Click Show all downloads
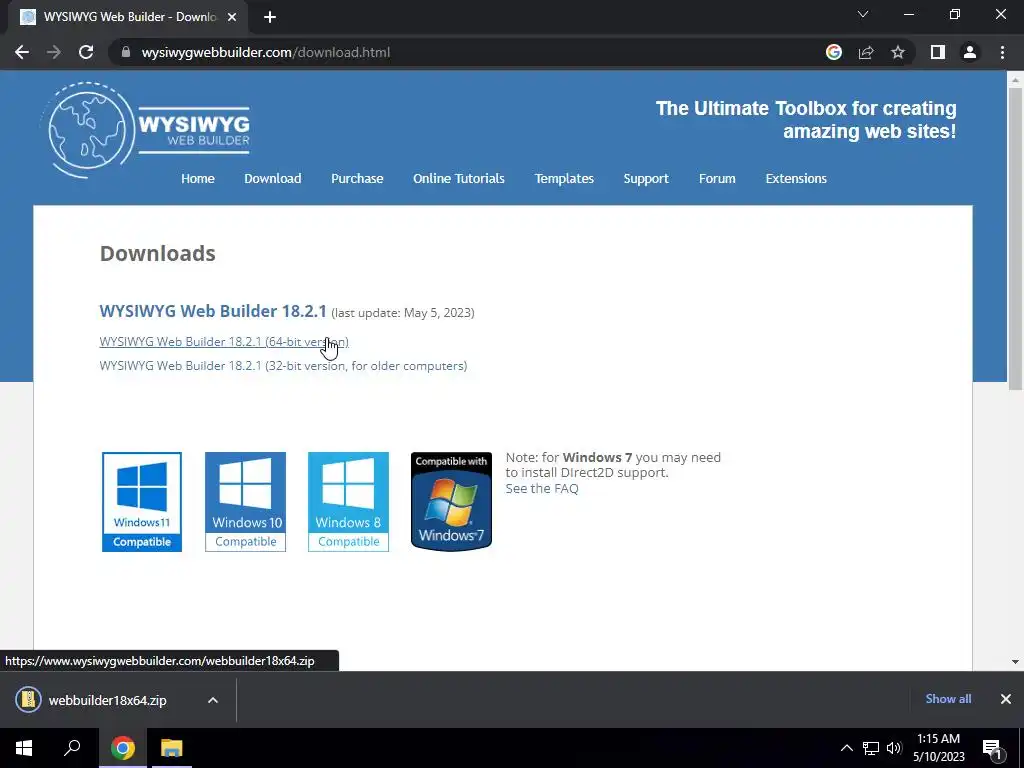This screenshot has height=768, width=1024. click(948, 699)
